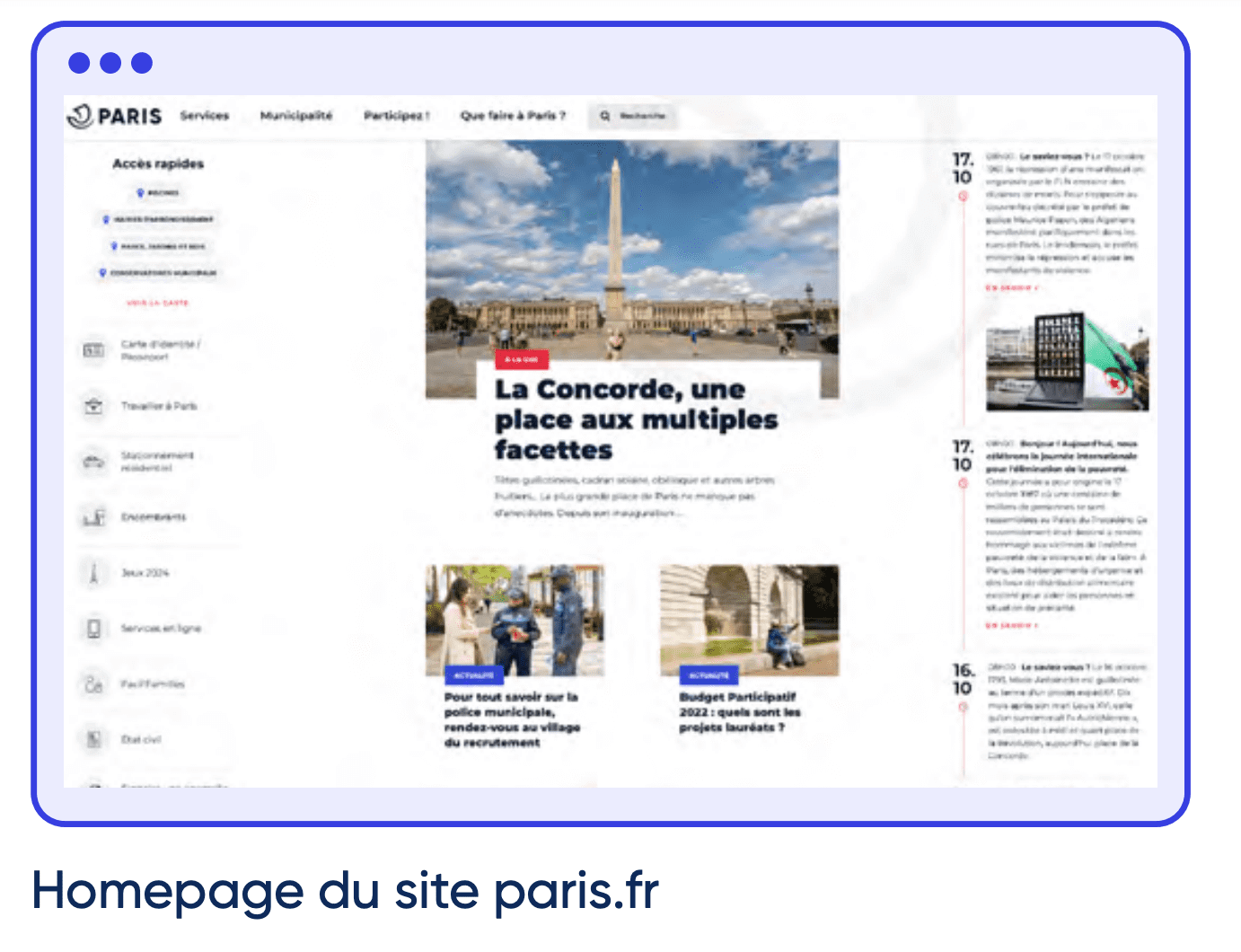This screenshot has width=1241, height=952.
Task: Select the Piscines quick-access chip
Action: click(x=158, y=193)
